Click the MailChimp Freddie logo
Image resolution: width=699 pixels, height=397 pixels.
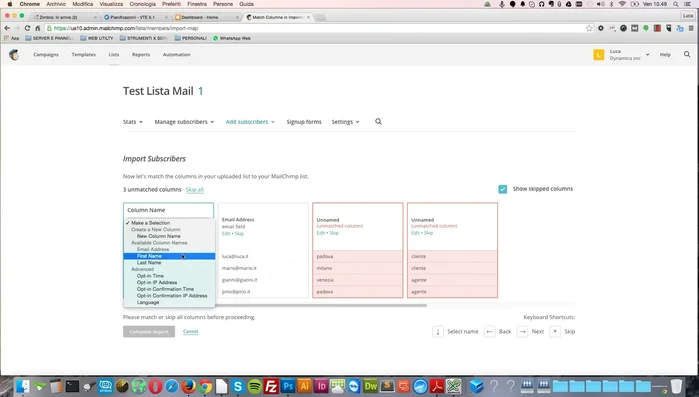[14, 54]
